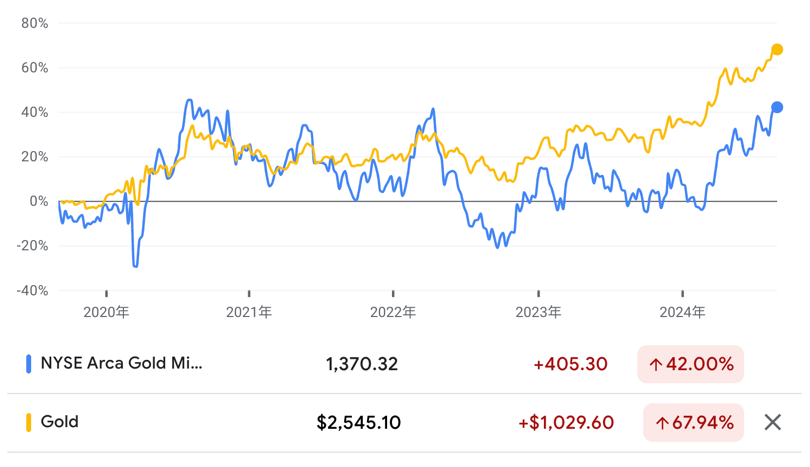Screen dimensions: 810x467
Task: Click the +$1,029.60 change value
Action: point(566,423)
